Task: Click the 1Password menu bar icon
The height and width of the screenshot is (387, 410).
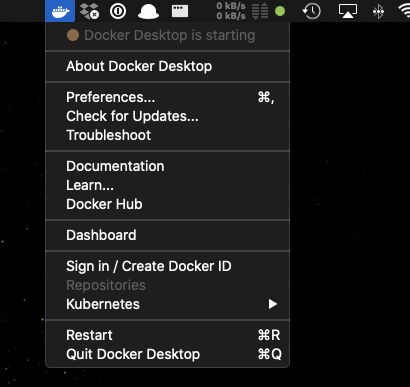Action: pos(118,11)
